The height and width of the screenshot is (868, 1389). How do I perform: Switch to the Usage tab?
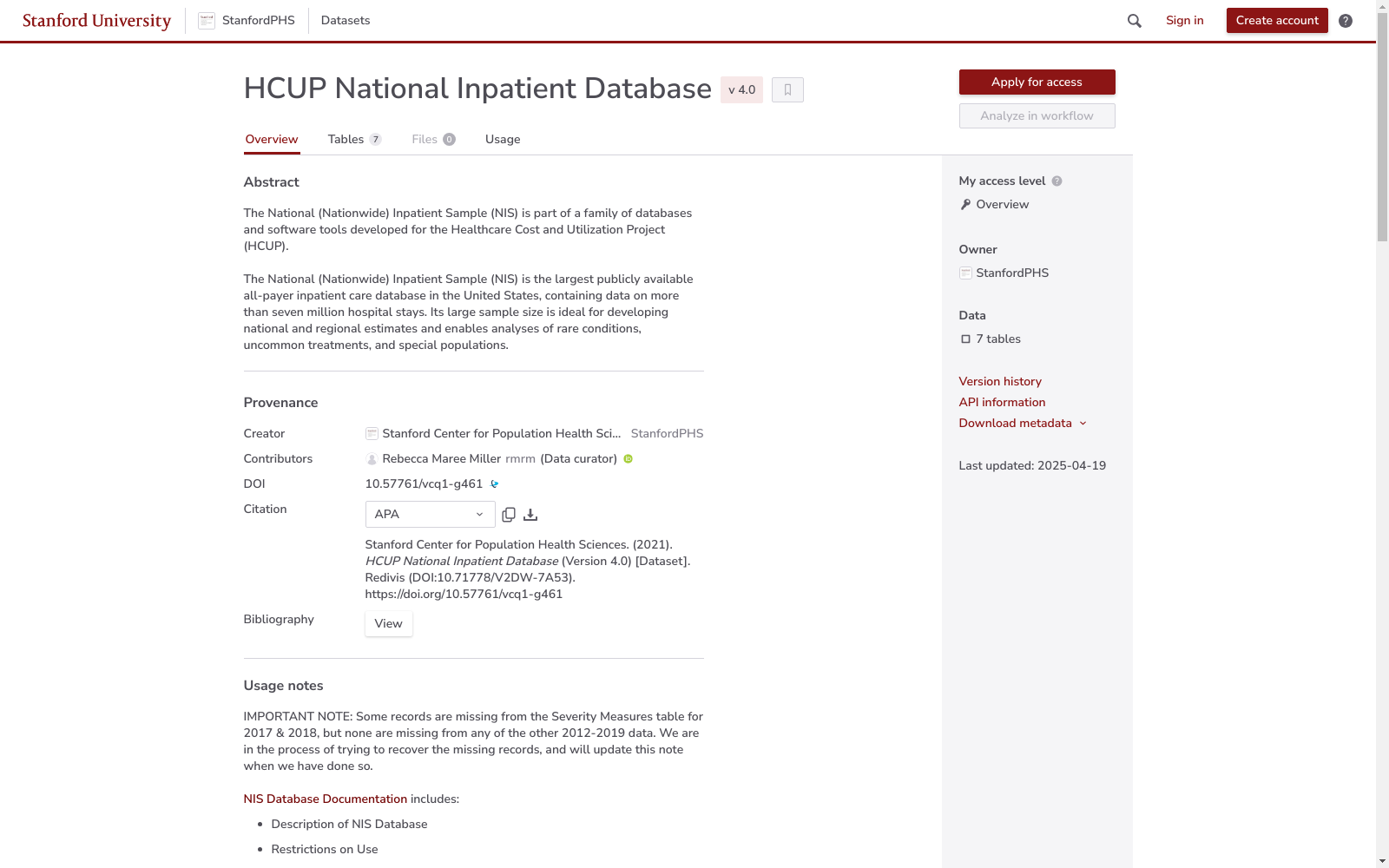click(x=503, y=140)
